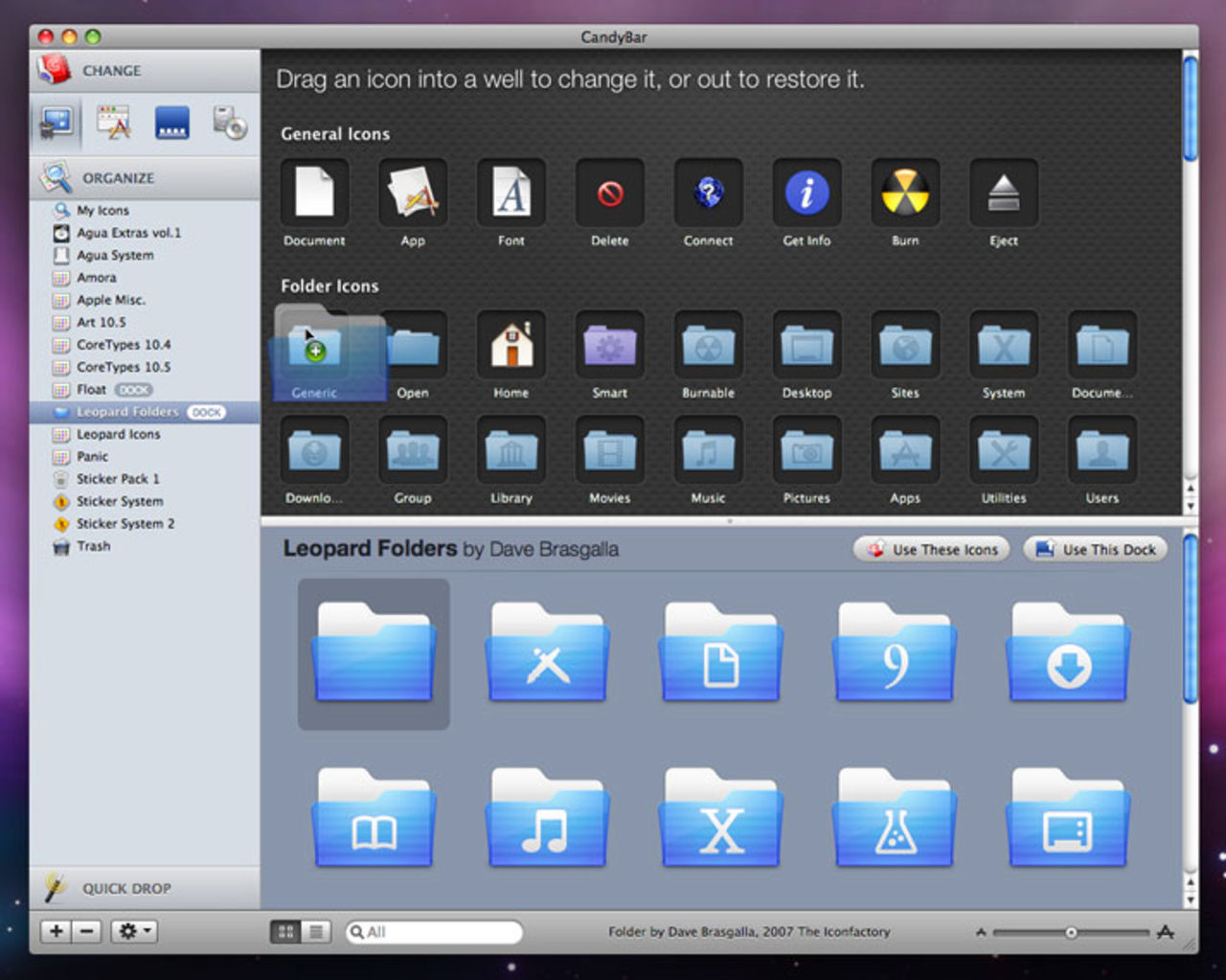The image size is (1226, 980).
Task: Switch to list view
Action: (315, 931)
